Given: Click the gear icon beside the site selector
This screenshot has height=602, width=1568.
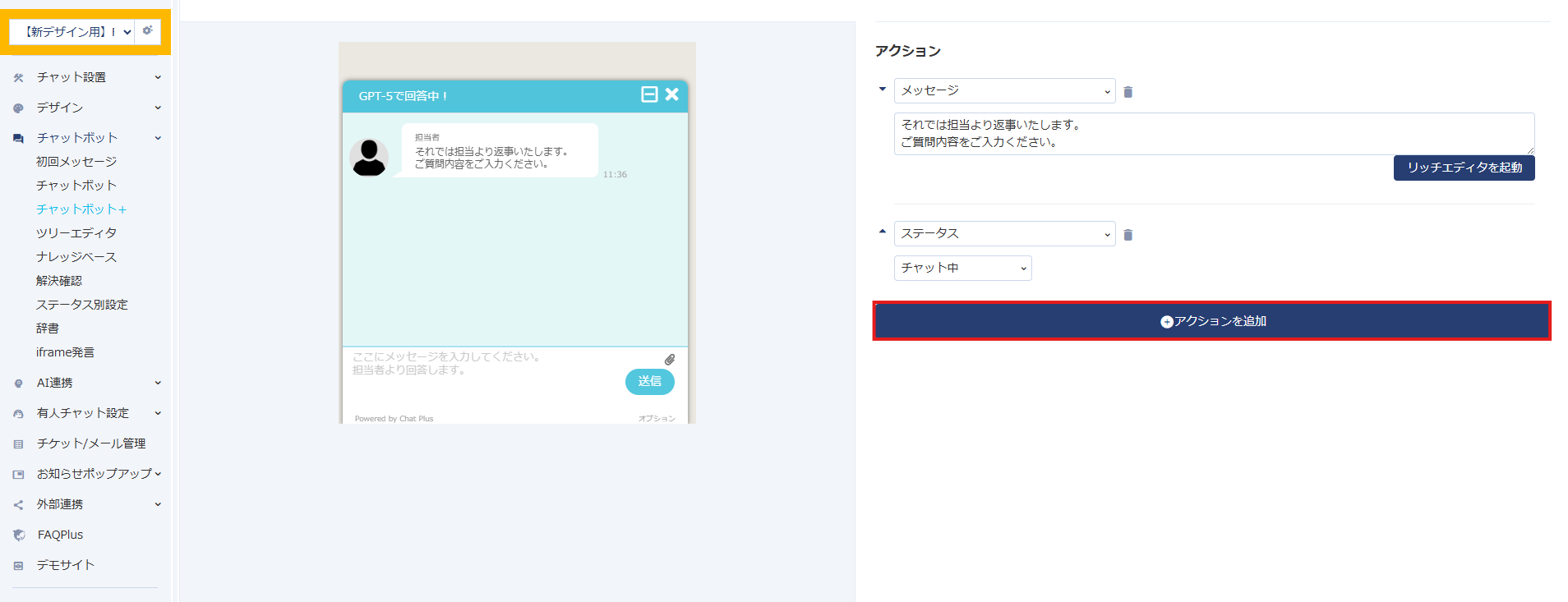Looking at the screenshot, I should tap(148, 31).
